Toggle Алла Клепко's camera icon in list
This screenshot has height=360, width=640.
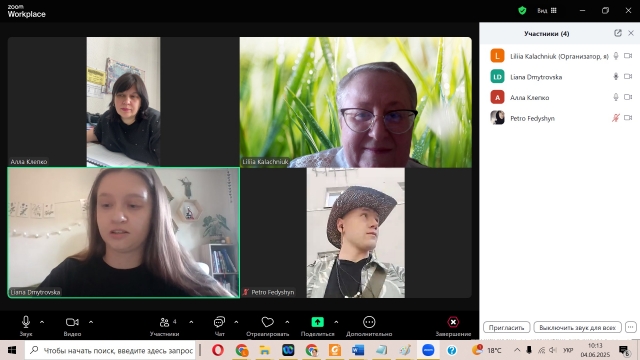click(x=628, y=97)
